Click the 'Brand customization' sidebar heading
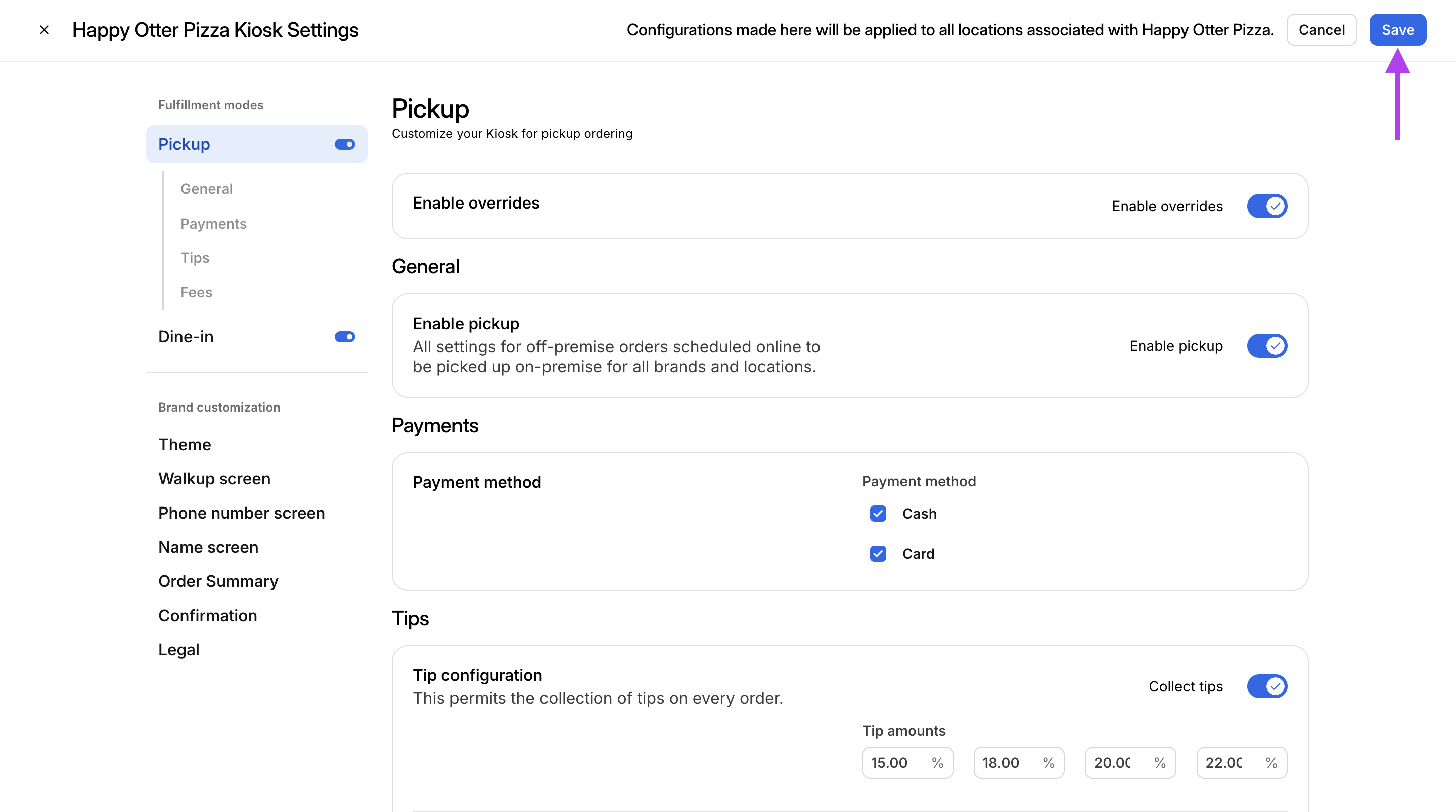1456x812 pixels. [219, 407]
